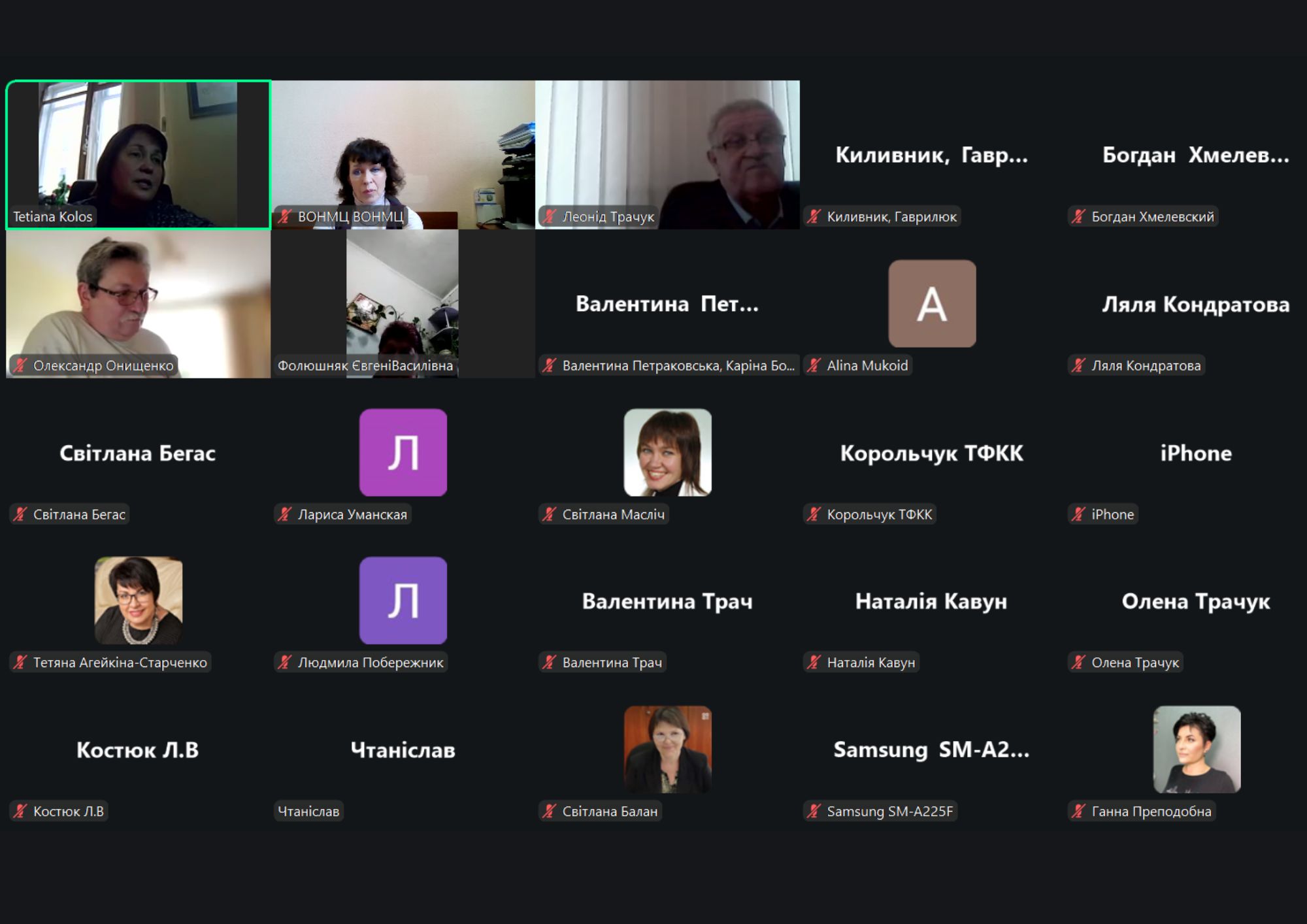The width and height of the screenshot is (1307, 924).
Task: Click muted mic icon beside Леонід Трачук
Action: (x=550, y=217)
